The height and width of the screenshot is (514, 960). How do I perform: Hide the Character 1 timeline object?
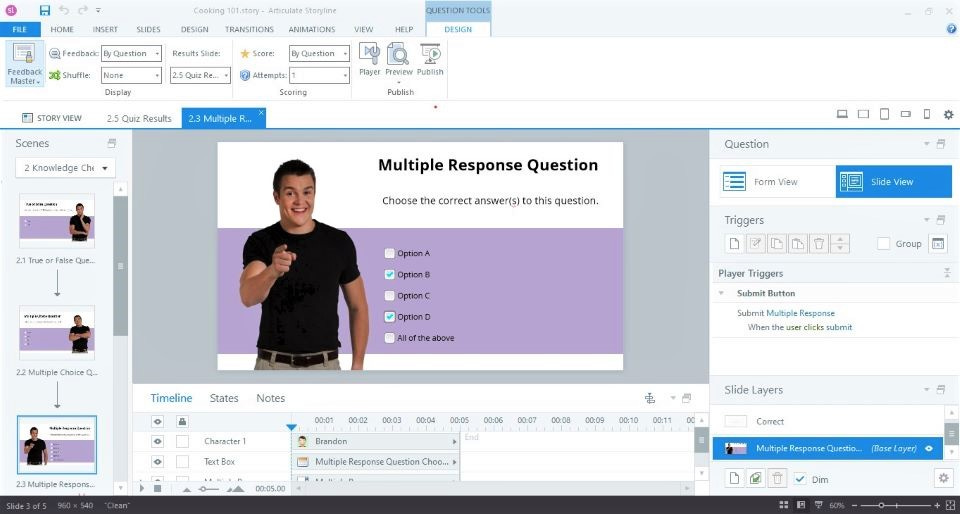coord(157,441)
